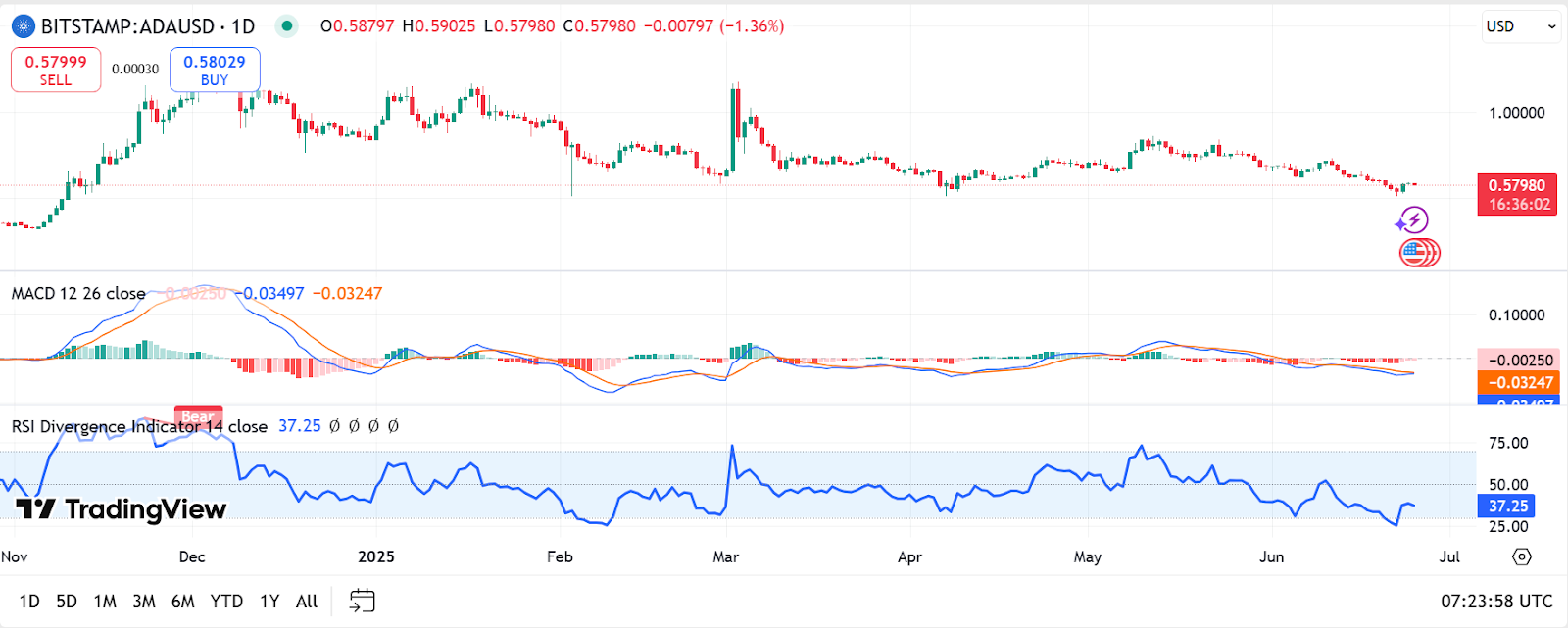Click the MACD legend signal value -0.03247
1568x628 pixels.
tap(347, 294)
